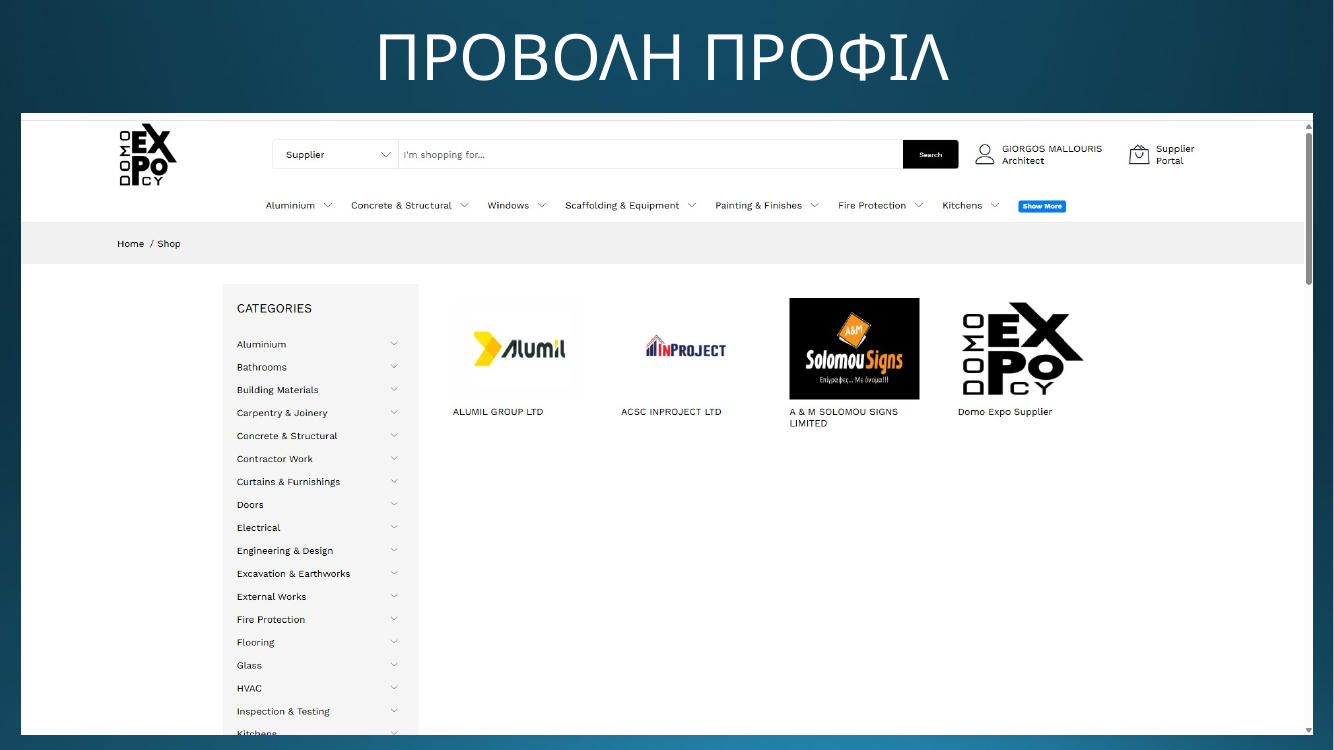Expand the Concrete & Structural sidebar chevron
1334x750 pixels.
pos(394,435)
